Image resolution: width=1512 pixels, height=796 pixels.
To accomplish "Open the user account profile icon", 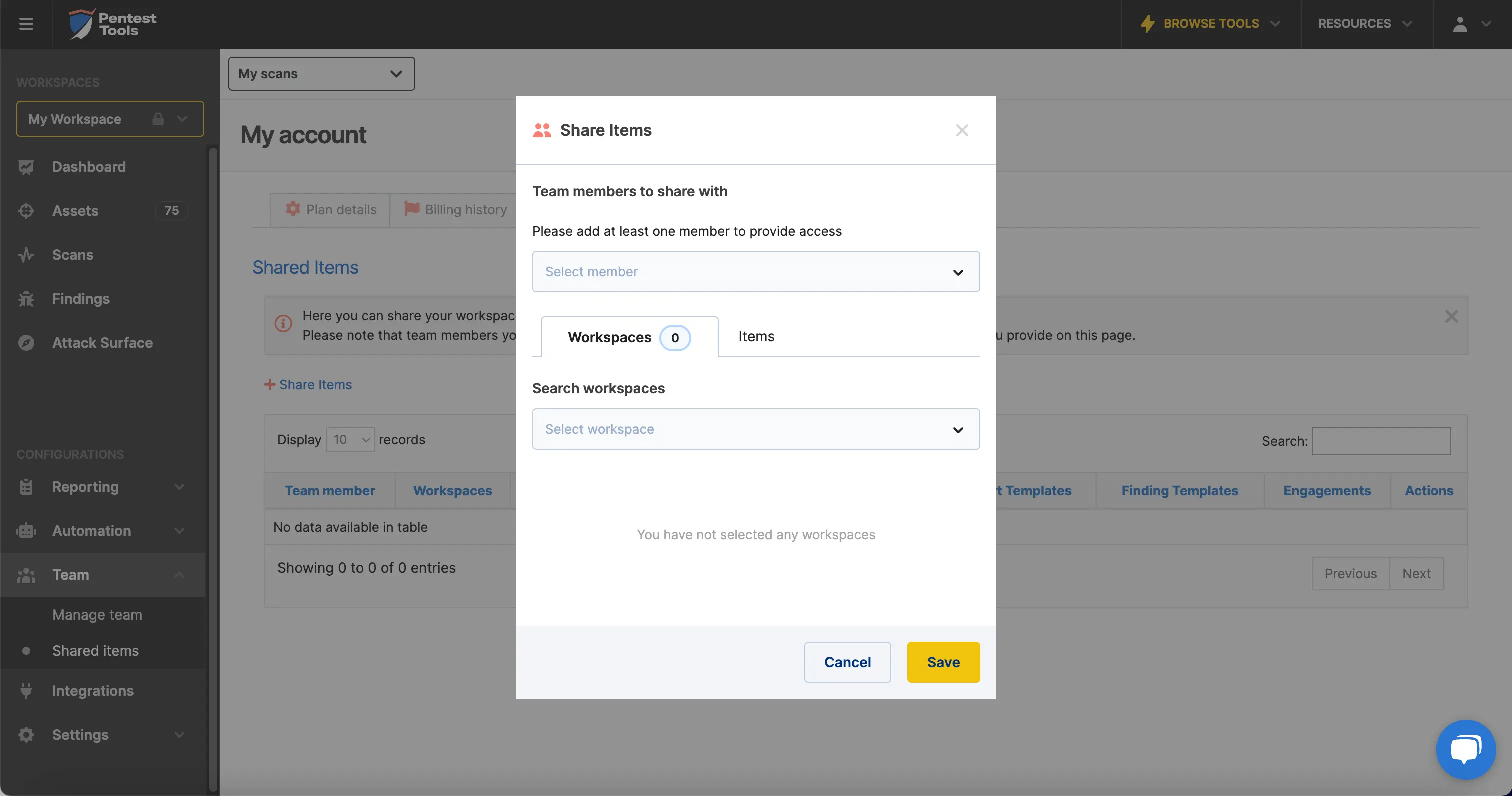I will 1460,24.
